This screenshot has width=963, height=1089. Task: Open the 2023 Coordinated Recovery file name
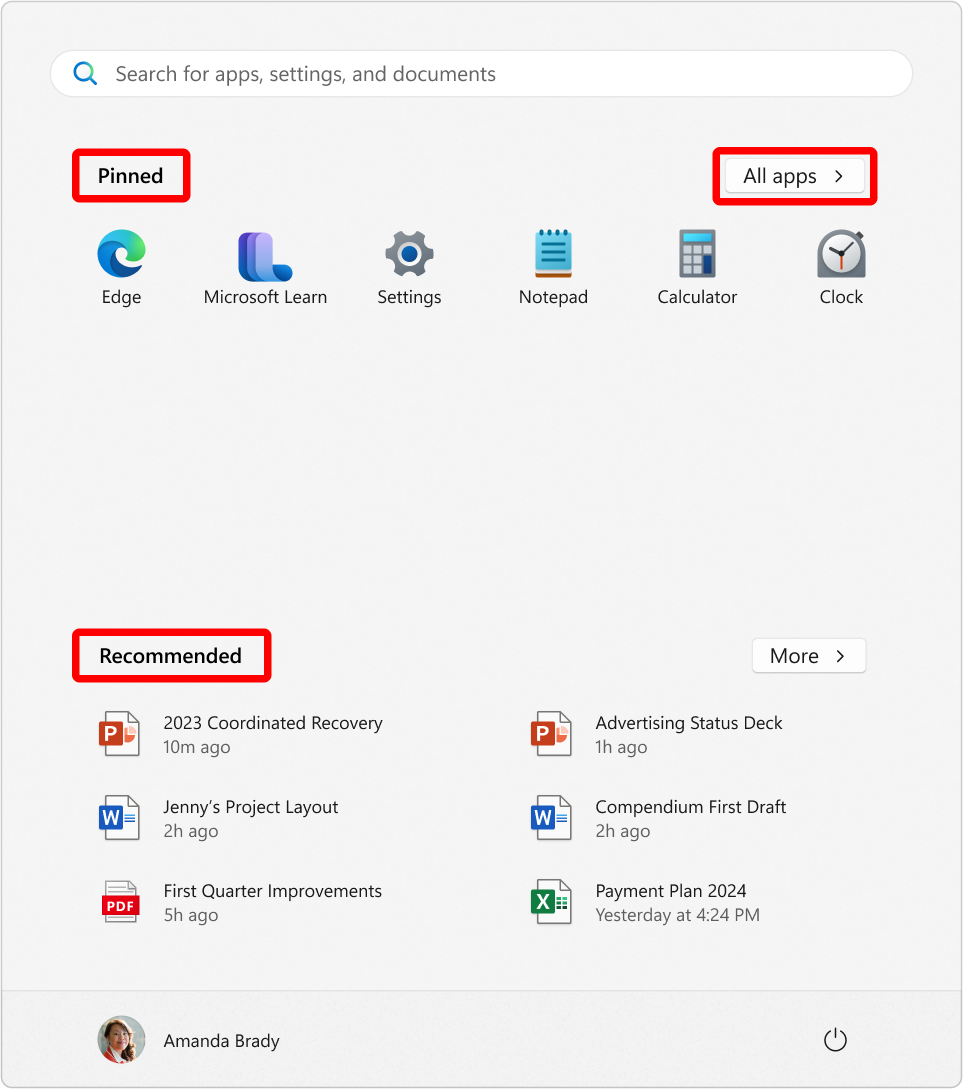pyautogui.click(x=273, y=723)
